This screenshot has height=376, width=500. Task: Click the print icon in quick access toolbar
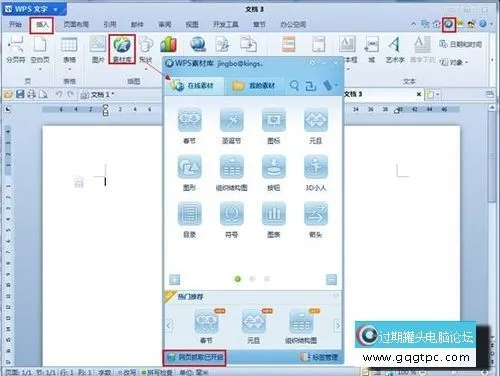point(32,95)
